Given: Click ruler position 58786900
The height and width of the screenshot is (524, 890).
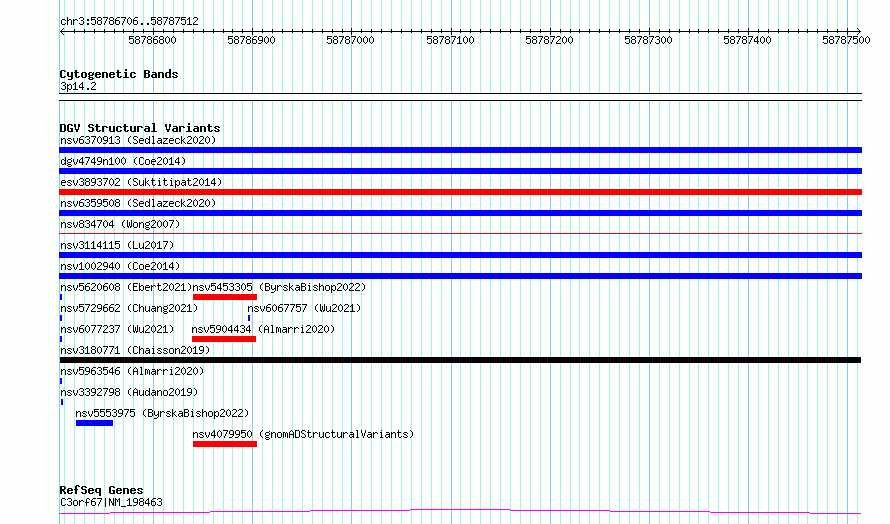Looking at the screenshot, I should [x=251, y=40].
